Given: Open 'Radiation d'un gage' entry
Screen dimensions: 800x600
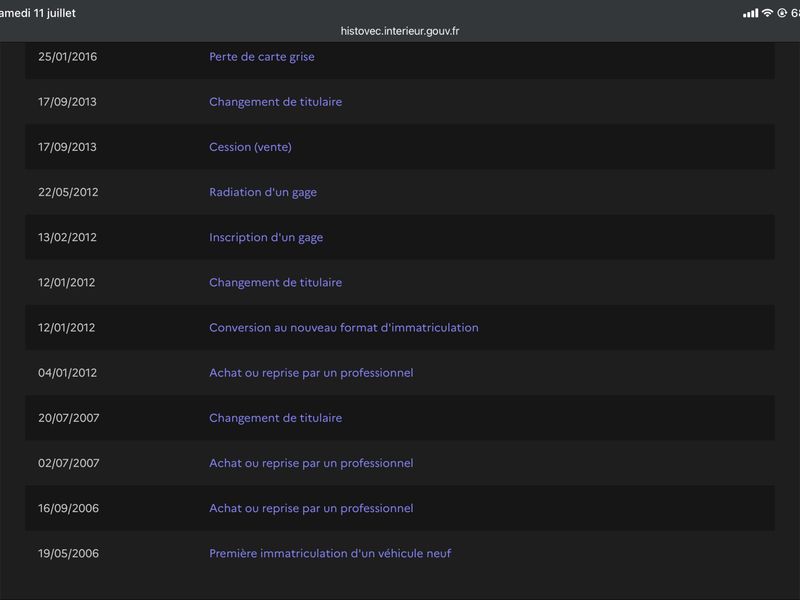Looking at the screenshot, I should pos(263,192).
